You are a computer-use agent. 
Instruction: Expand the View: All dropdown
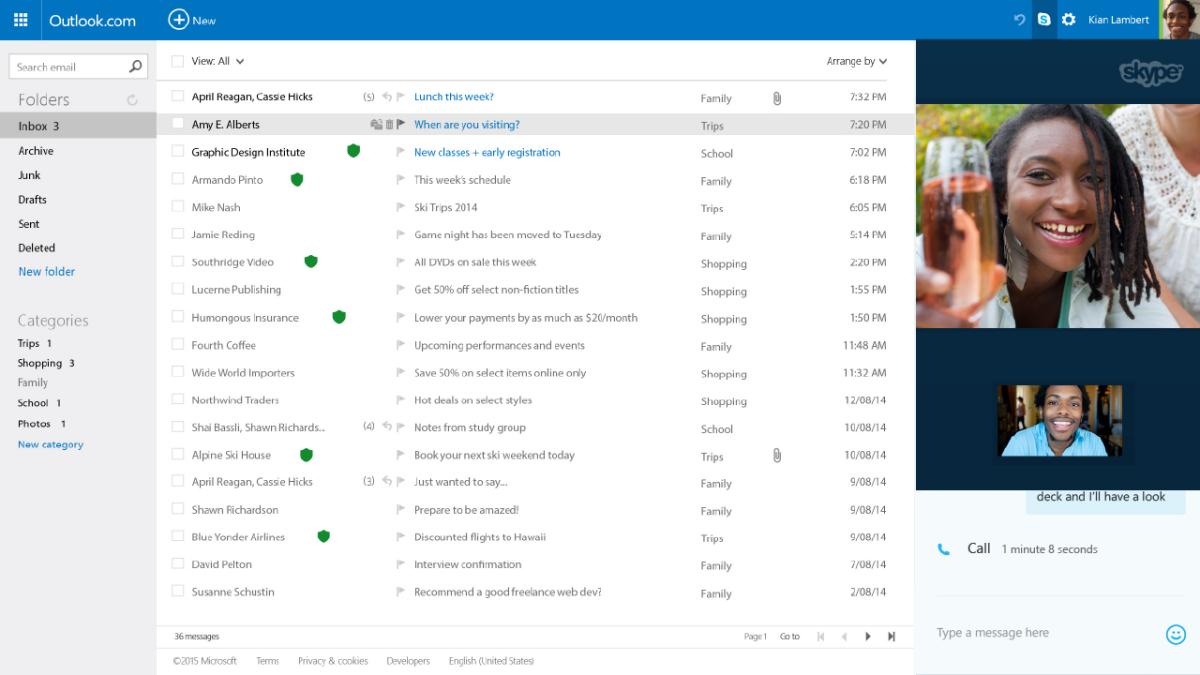(218, 61)
